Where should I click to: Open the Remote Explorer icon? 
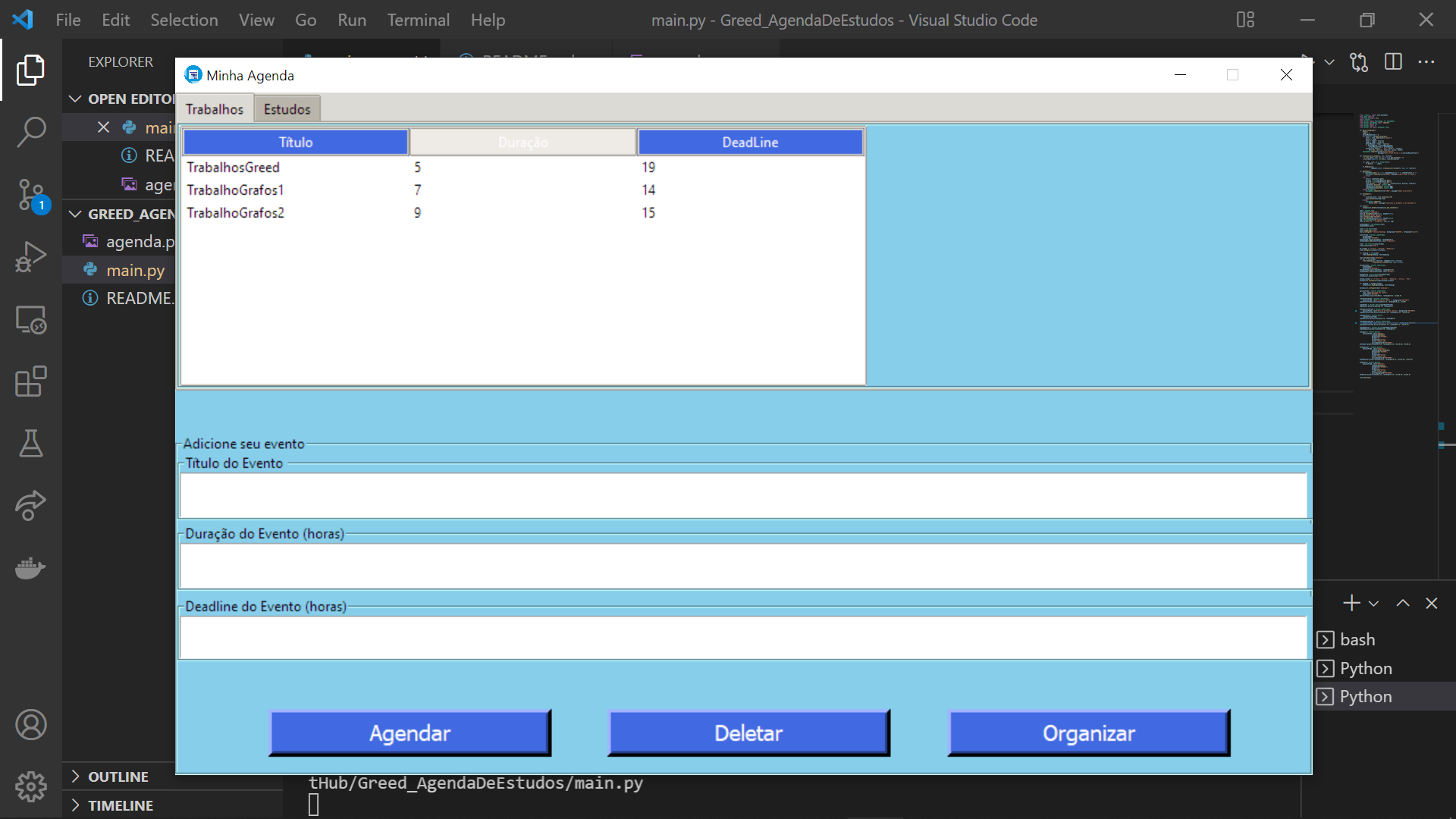click(x=30, y=320)
